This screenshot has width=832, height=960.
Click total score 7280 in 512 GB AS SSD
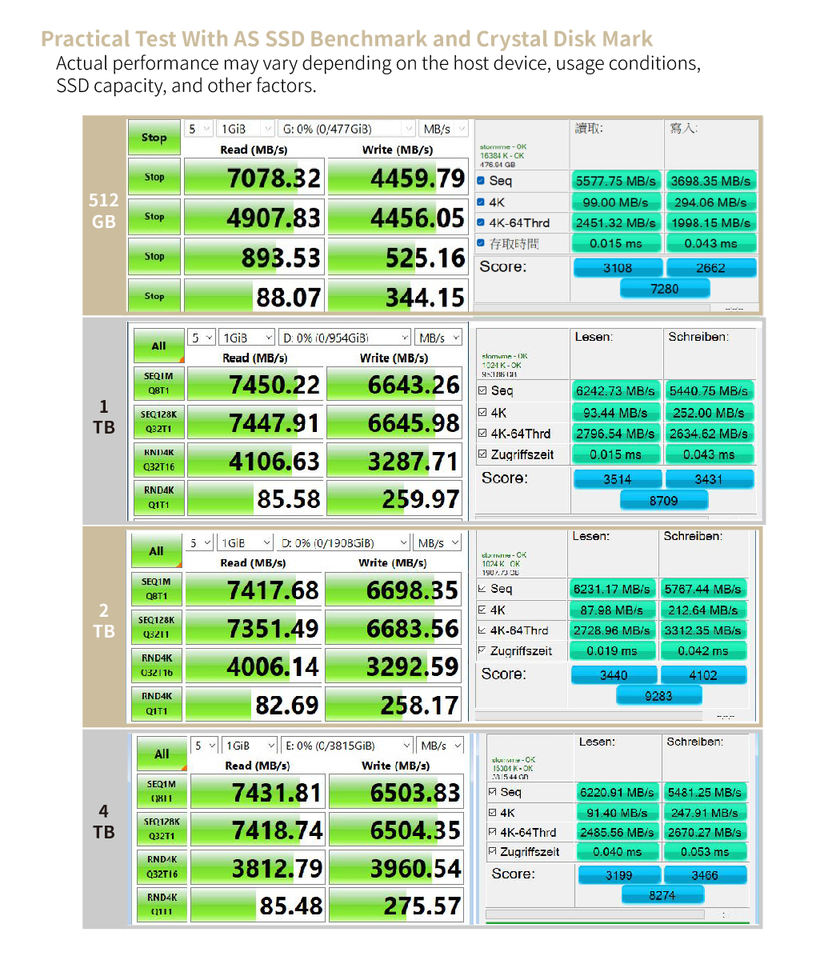(665, 288)
